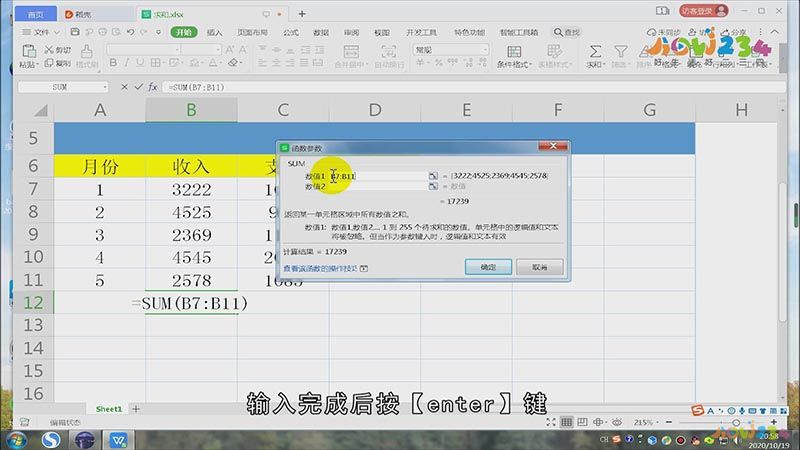This screenshot has width=800, height=450.
Task: Click the OK (确定) button in dialog
Action: 488,267
